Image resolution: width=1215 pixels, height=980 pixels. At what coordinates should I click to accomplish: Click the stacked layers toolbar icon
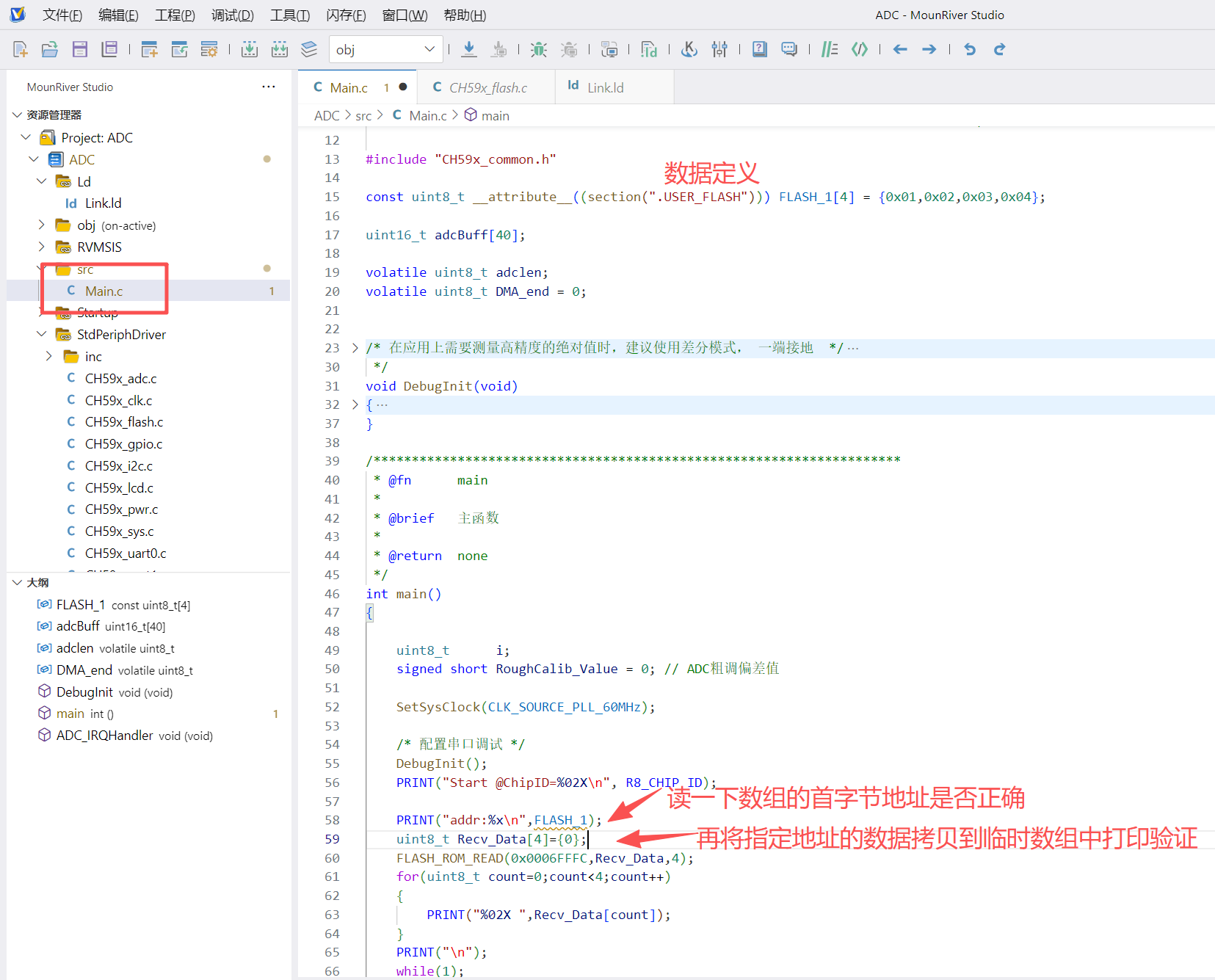pos(309,49)
